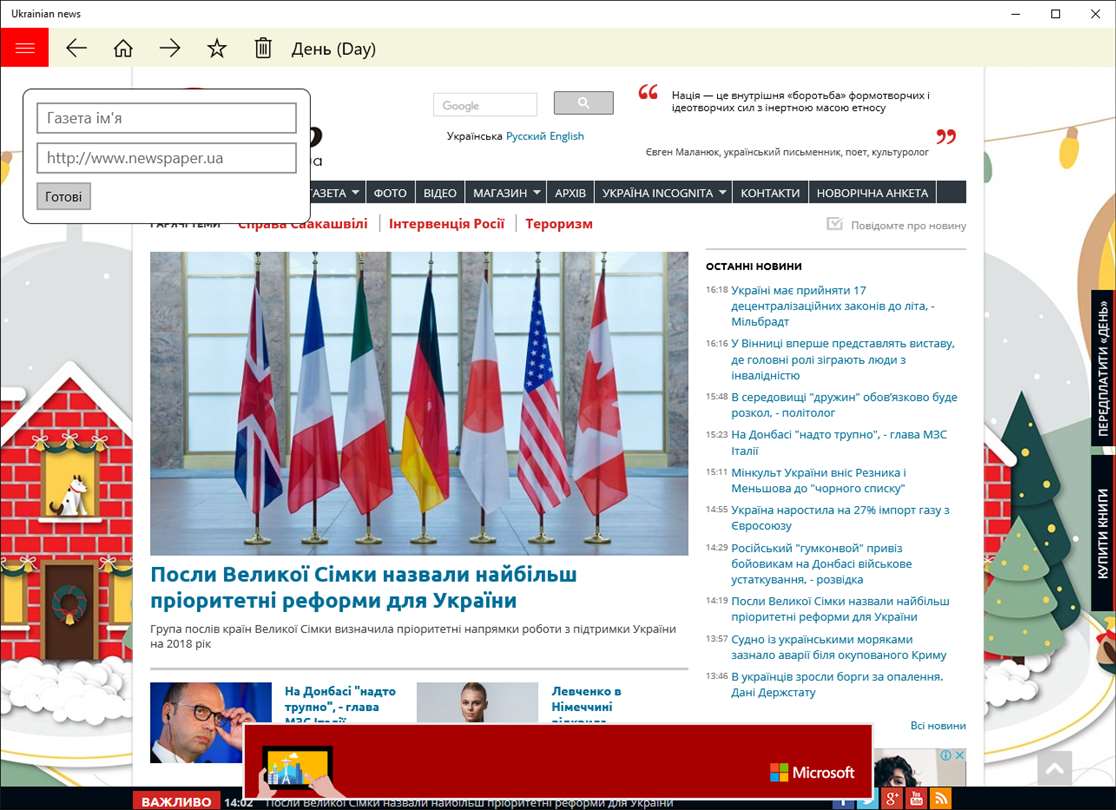Click the report-news checkbox icon
1116x810 pixels.
click(x=834, y=224)
